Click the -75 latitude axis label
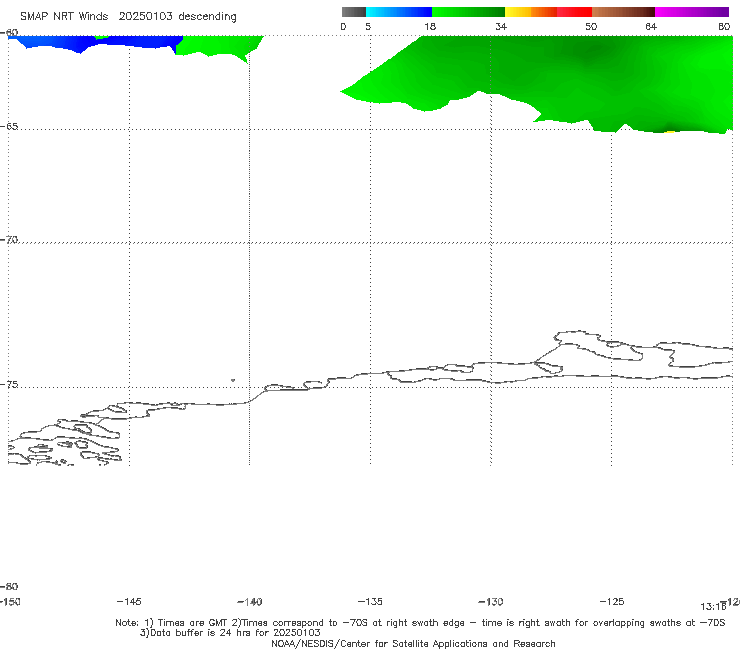 coord(9,384)
